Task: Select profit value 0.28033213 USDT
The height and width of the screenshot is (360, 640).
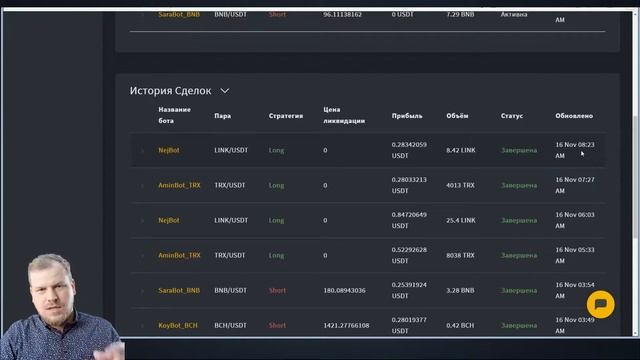Action: tap(409, 185)
